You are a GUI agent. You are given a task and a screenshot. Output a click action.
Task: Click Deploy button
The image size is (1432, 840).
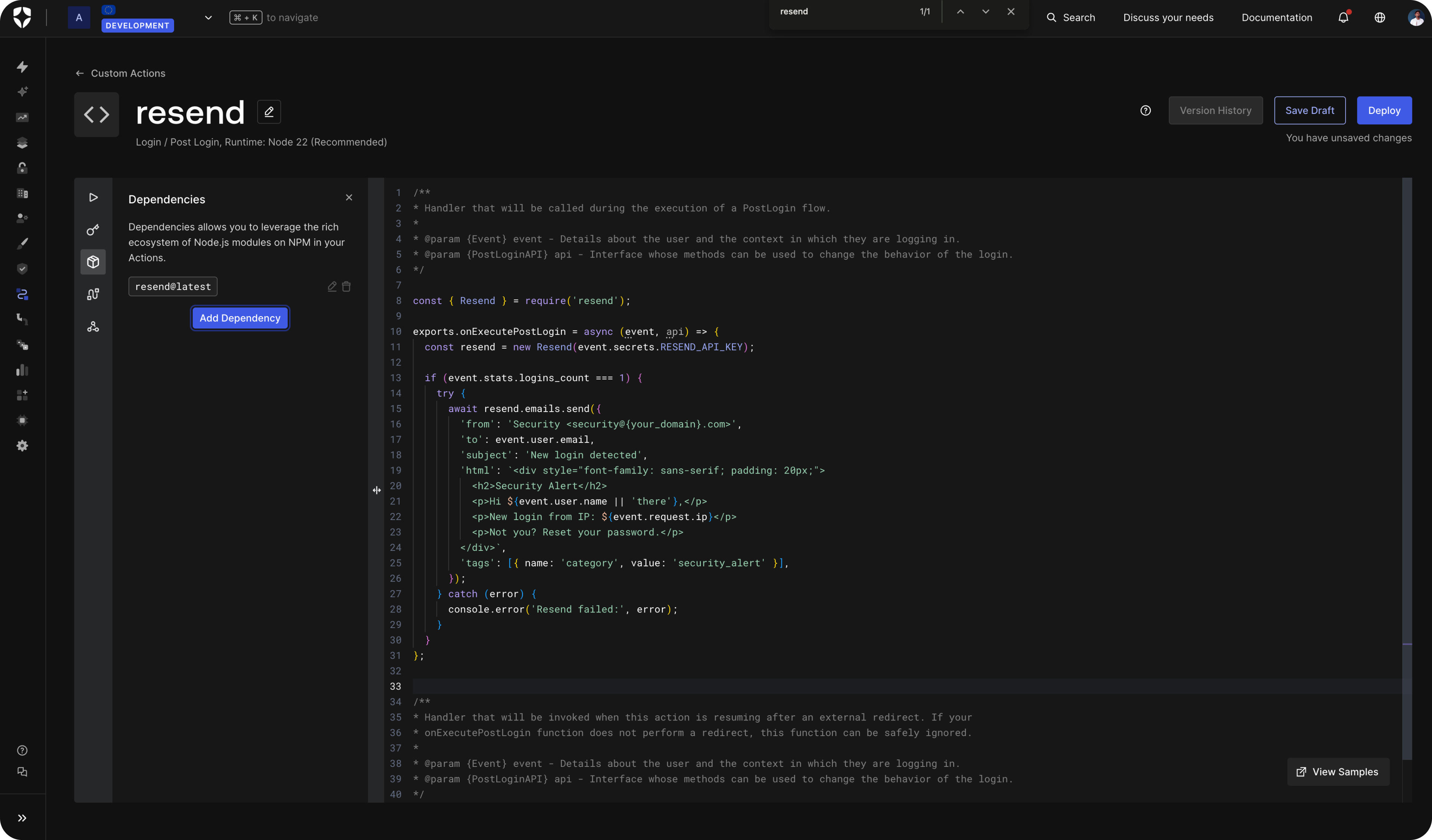[1384, 110]
